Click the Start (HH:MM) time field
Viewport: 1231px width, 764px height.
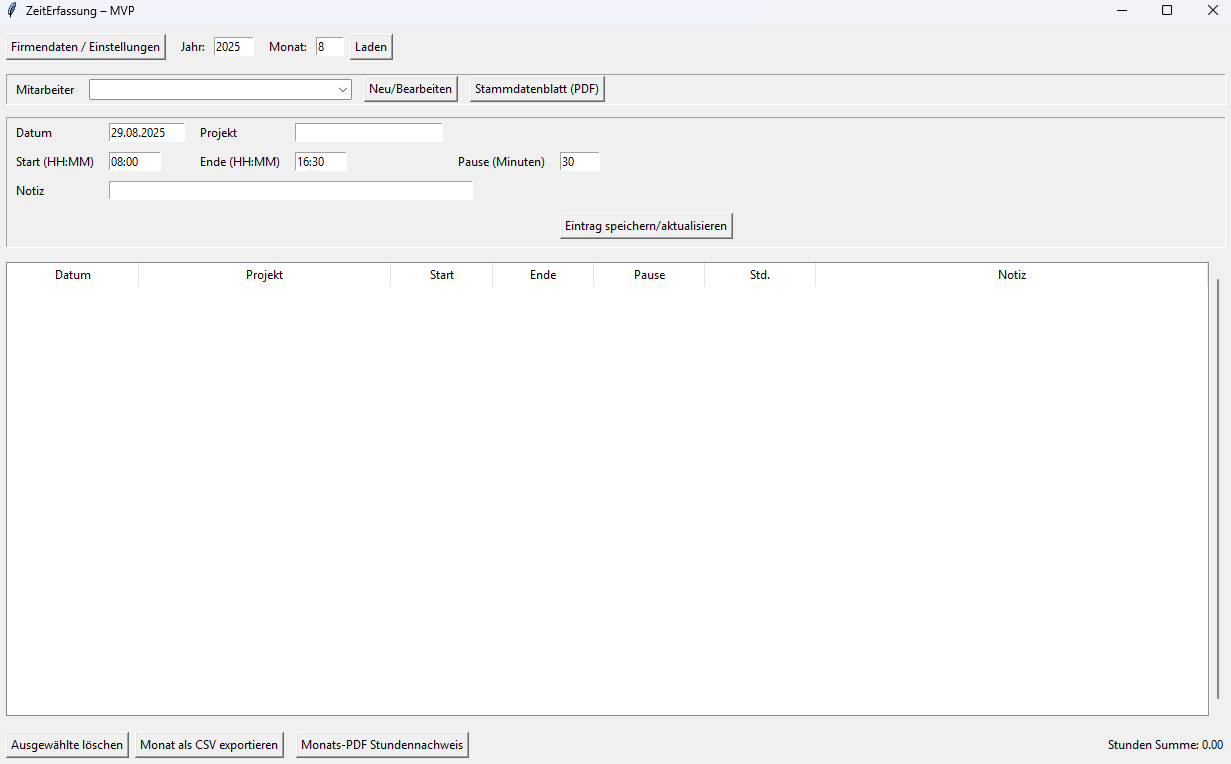tap(134, 162)
